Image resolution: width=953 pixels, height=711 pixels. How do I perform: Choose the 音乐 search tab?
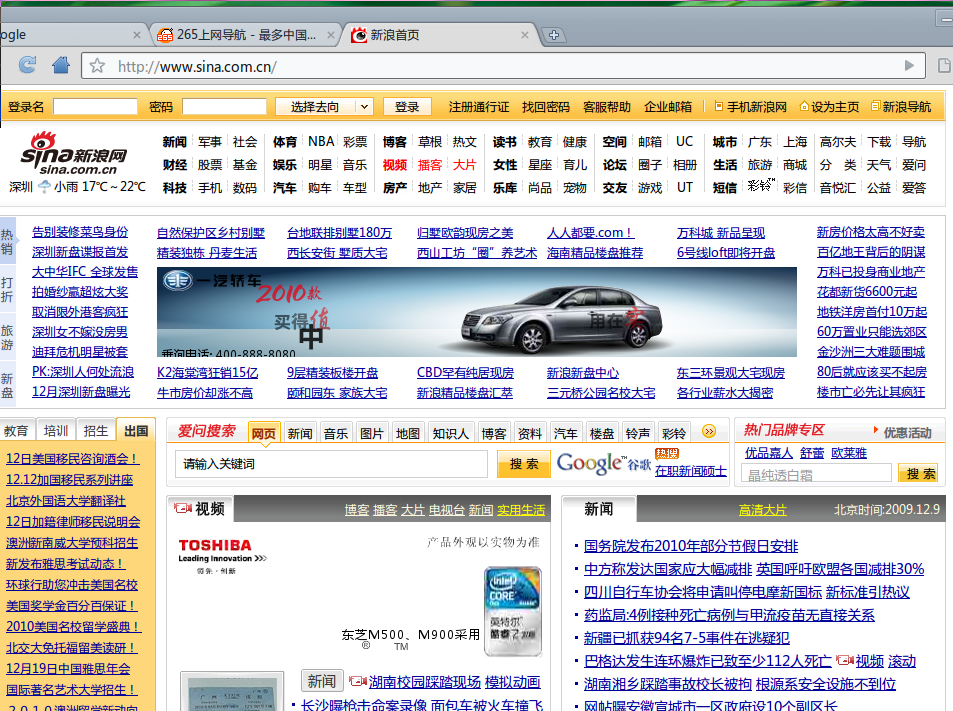tap(335, 433)
